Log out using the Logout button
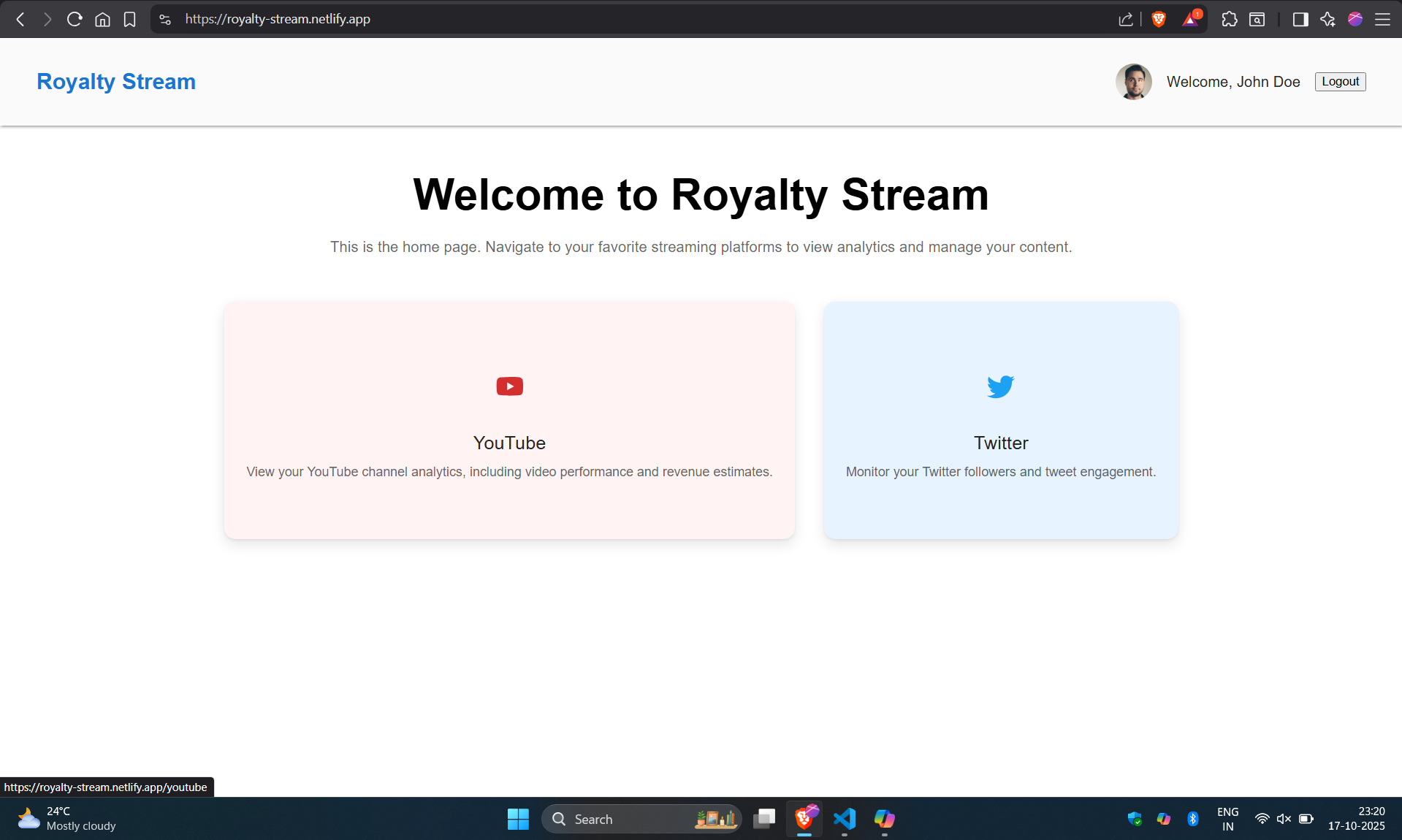This screenshot has height=840, width=1402. [1340, 82]
